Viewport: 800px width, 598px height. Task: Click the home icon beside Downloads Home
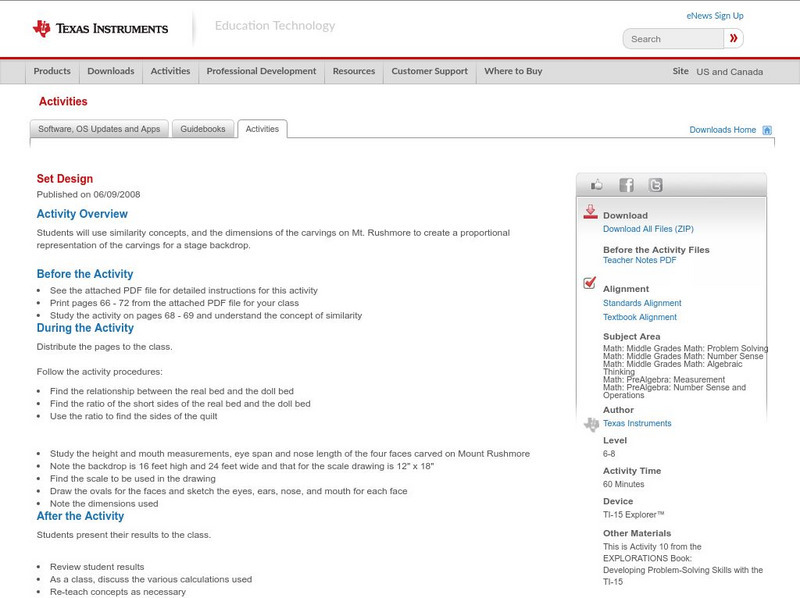coord(767,130)
